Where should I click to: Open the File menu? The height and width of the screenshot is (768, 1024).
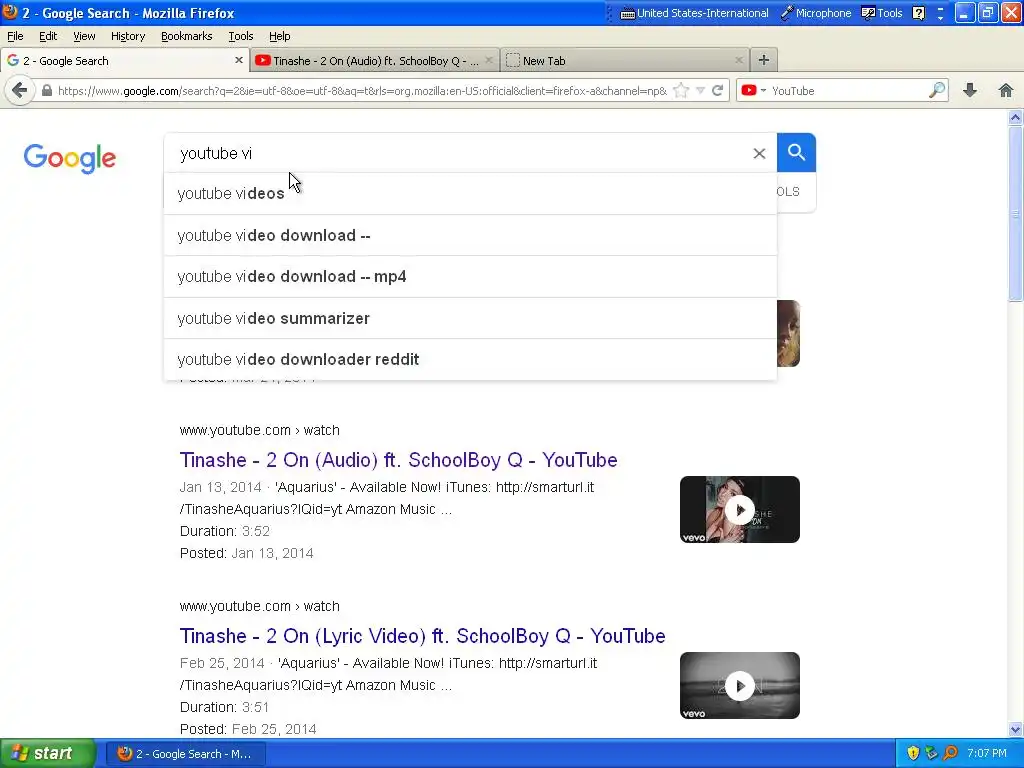[15, 36]
